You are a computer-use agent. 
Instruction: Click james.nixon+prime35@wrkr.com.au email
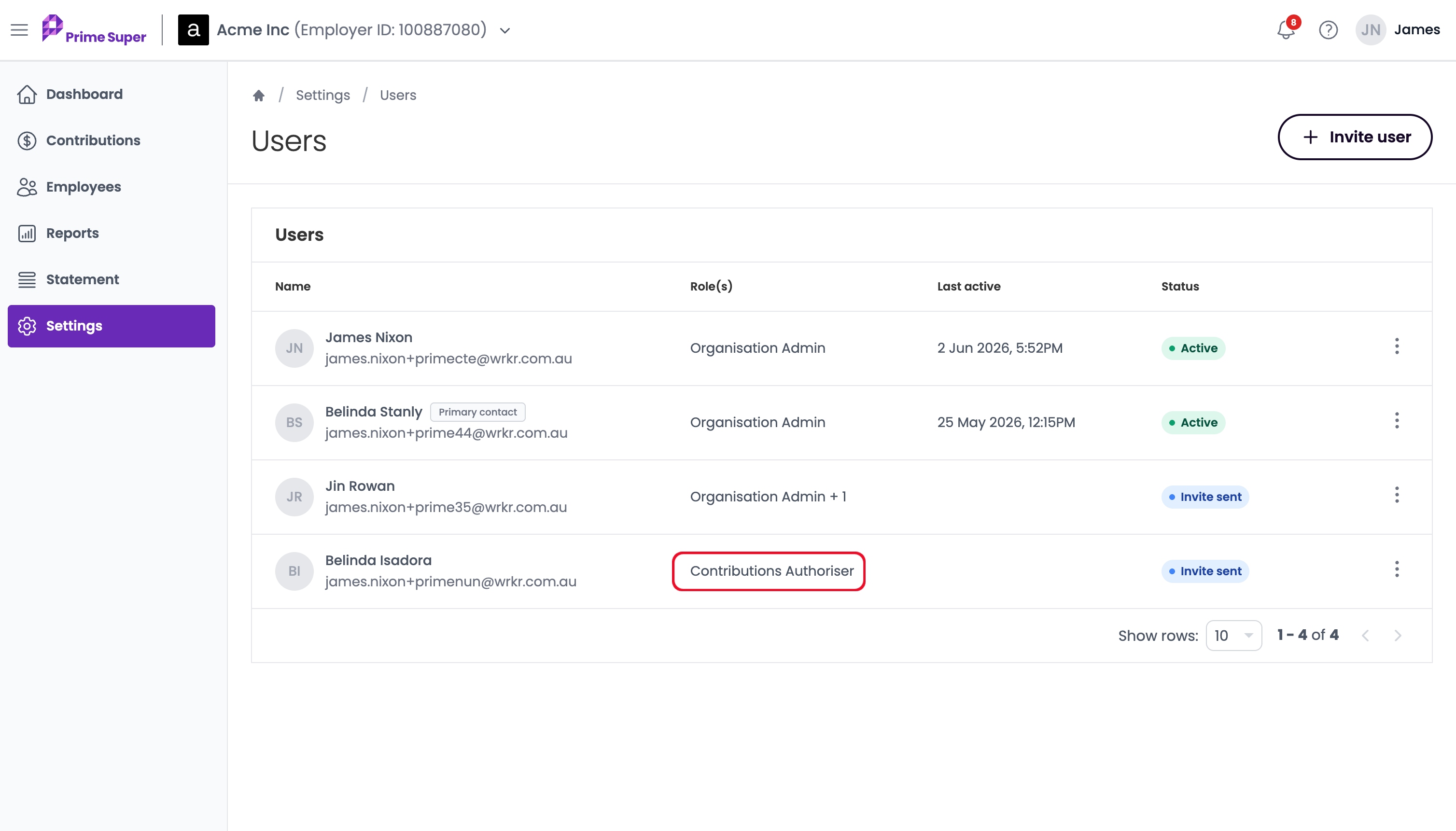(446, 507)
